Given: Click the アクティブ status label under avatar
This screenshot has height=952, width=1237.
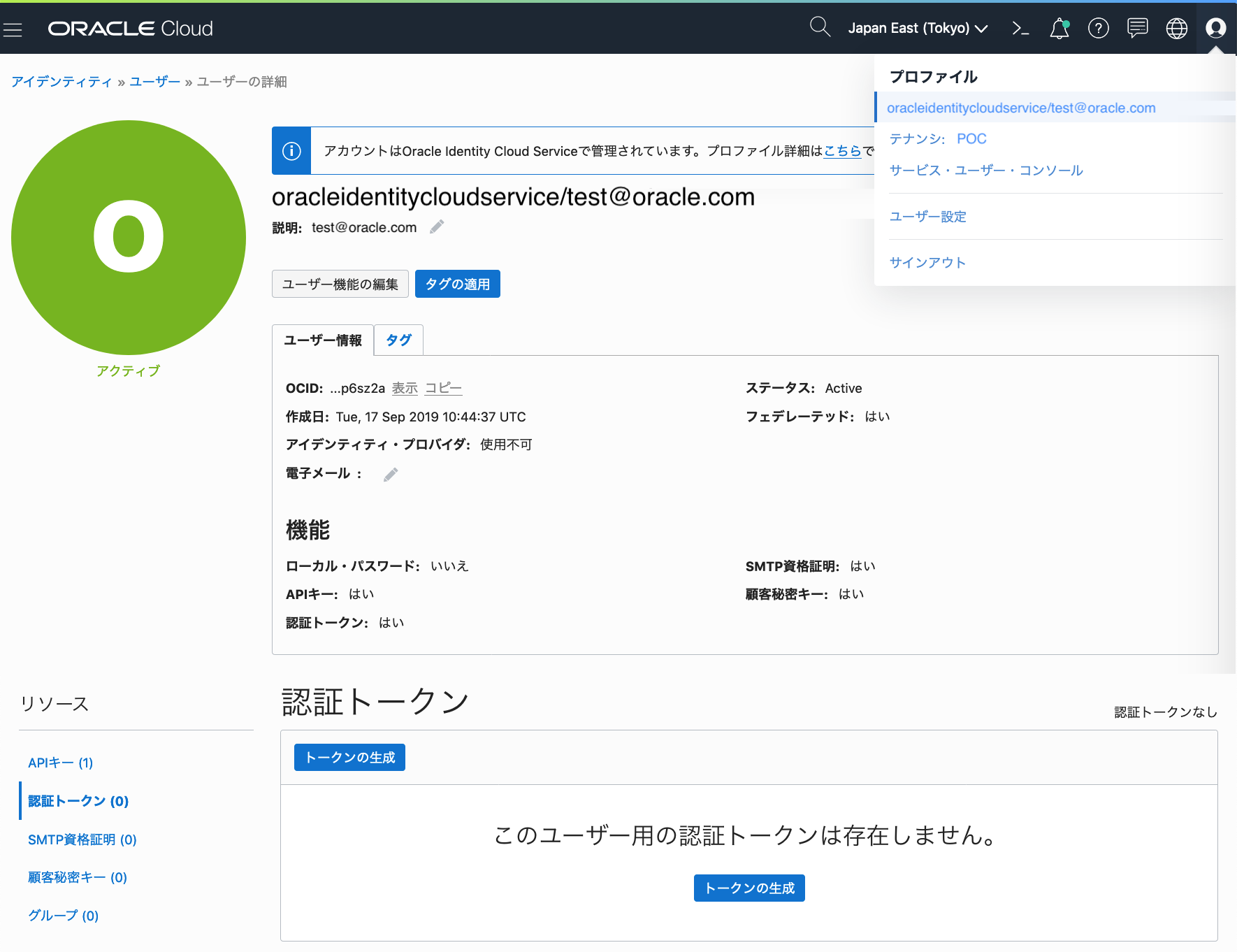Looking at the screenshot, I should [x=129, y=371].
